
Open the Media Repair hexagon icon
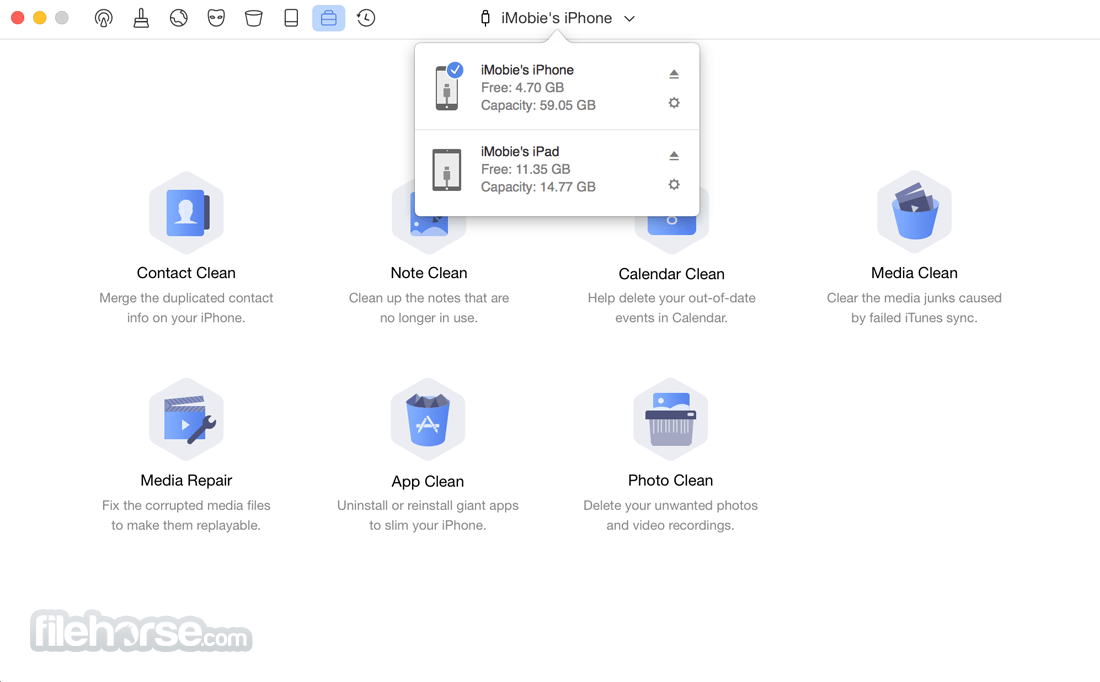click(187, 420)
